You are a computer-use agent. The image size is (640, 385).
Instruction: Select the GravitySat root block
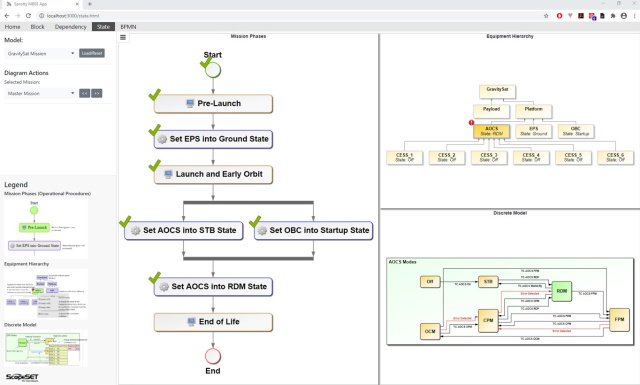497,91
